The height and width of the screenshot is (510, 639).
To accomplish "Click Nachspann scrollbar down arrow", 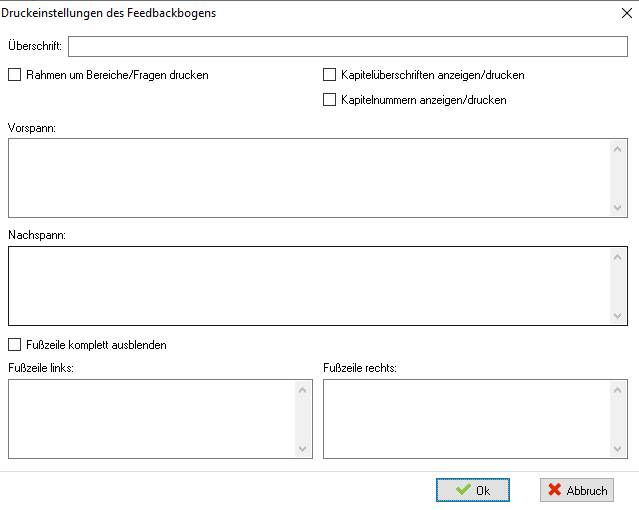I will coord(617,316).
